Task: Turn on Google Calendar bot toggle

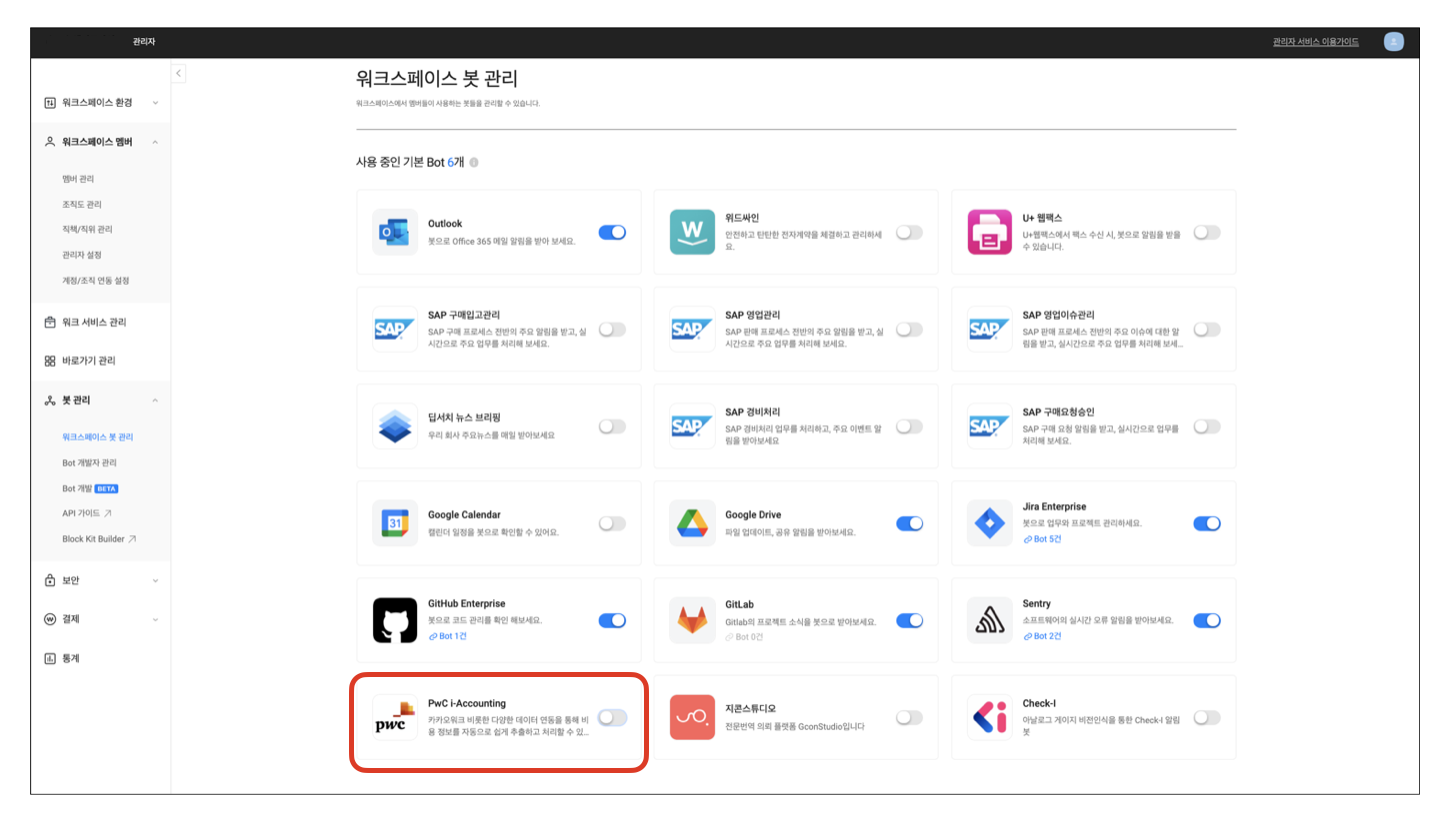Action: click(x=612, y=523)
